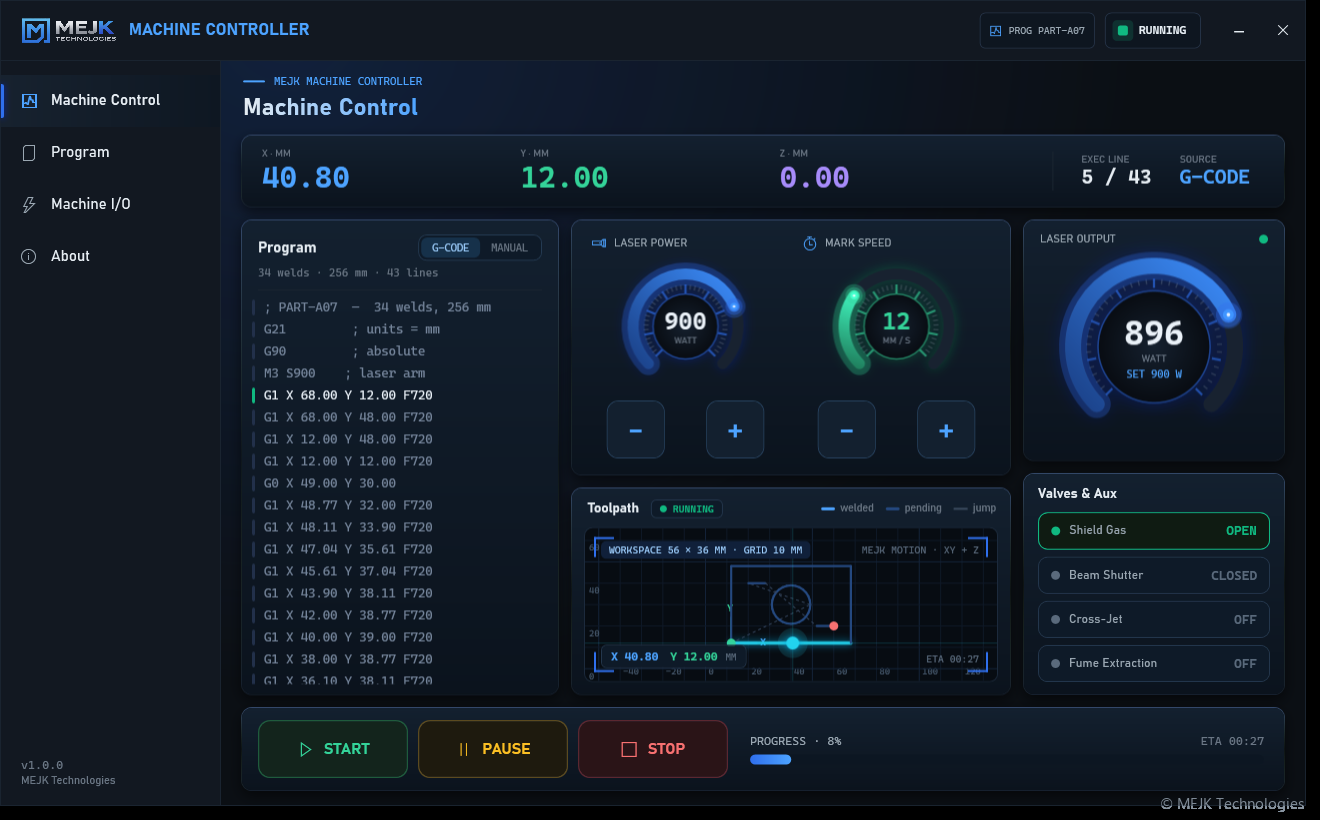Viewport: 1320px width, 820px height.
Task: Click the Toolpath RUNNING status pill
Action: tap(687, 509)
